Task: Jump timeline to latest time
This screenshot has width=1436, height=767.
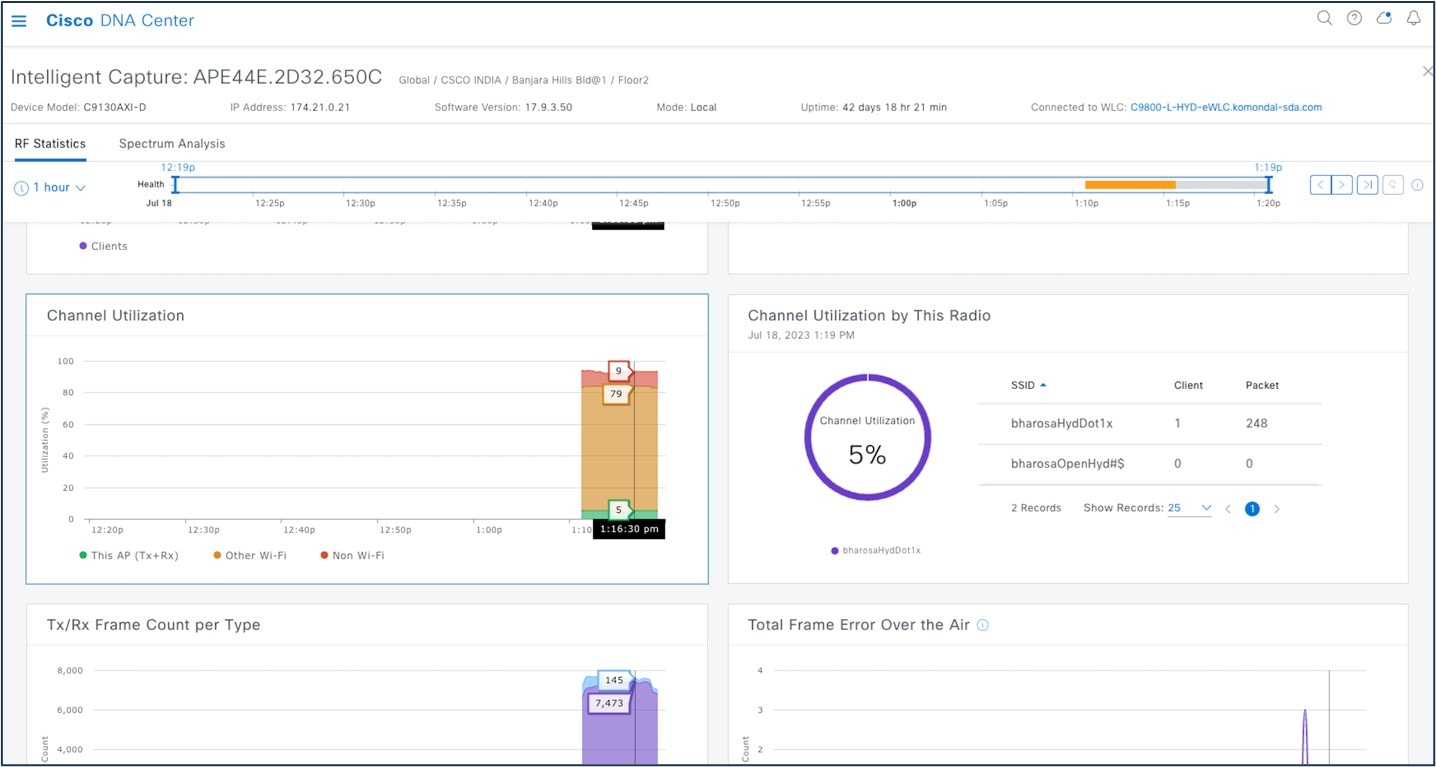Action: (x=1367, y=185)
